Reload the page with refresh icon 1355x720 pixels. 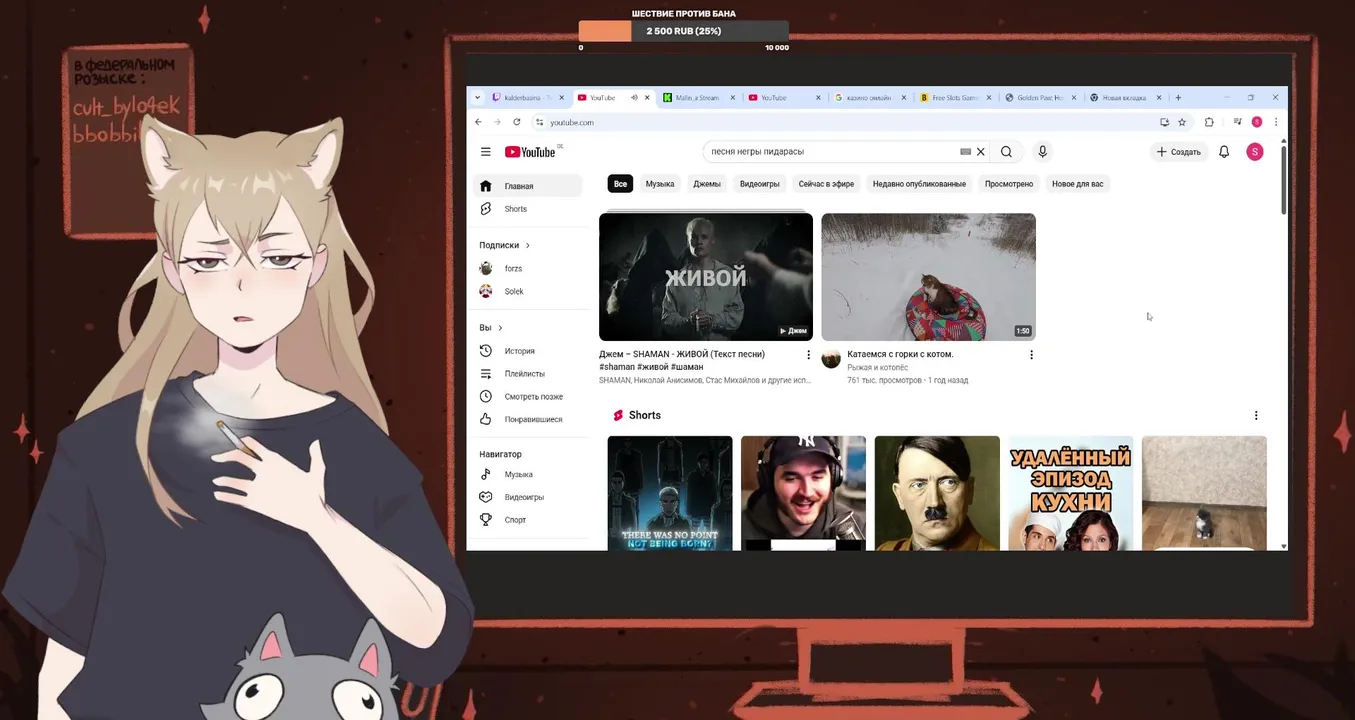point(517,122)
